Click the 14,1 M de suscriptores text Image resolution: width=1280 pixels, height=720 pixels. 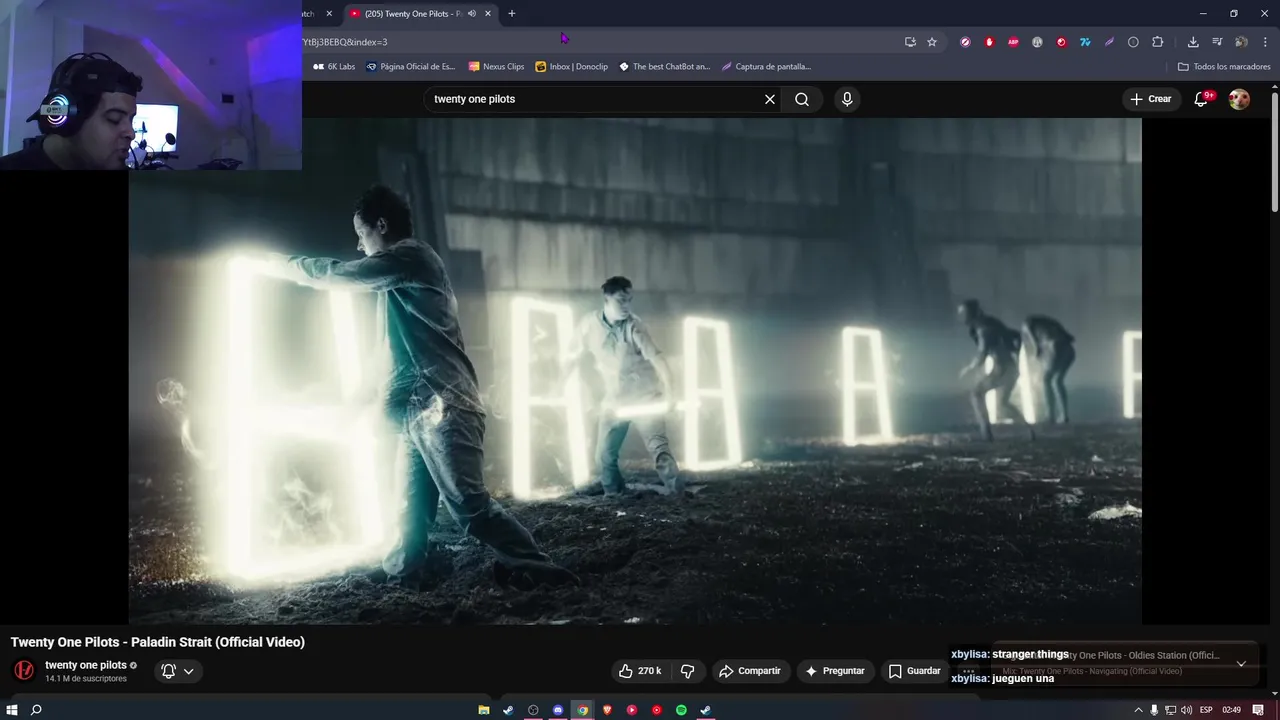86,679
